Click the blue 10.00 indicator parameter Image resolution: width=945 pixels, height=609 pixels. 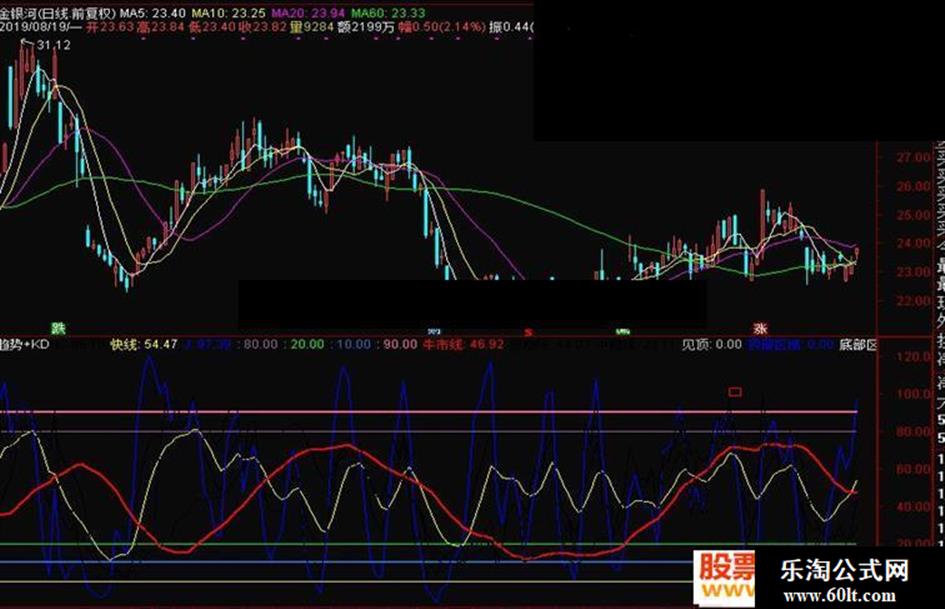pyautogui.click(x=354, y=344)
